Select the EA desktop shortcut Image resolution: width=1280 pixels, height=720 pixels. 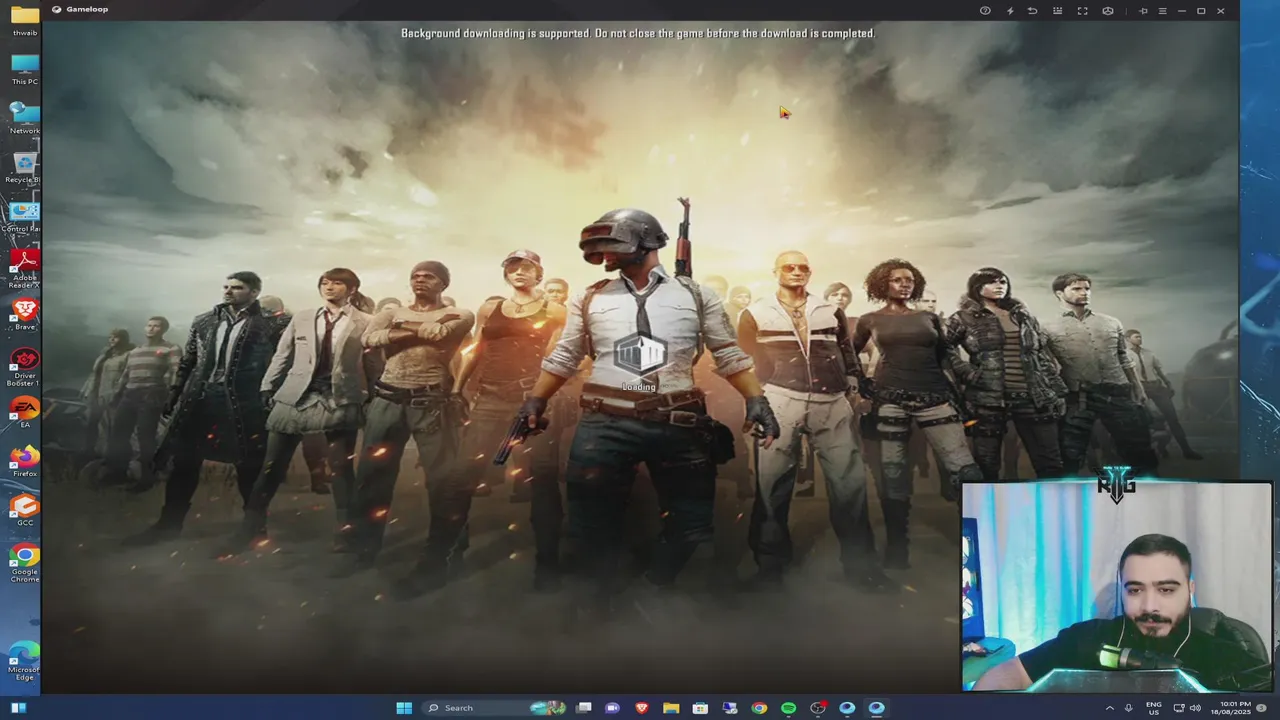pos(24,412)
